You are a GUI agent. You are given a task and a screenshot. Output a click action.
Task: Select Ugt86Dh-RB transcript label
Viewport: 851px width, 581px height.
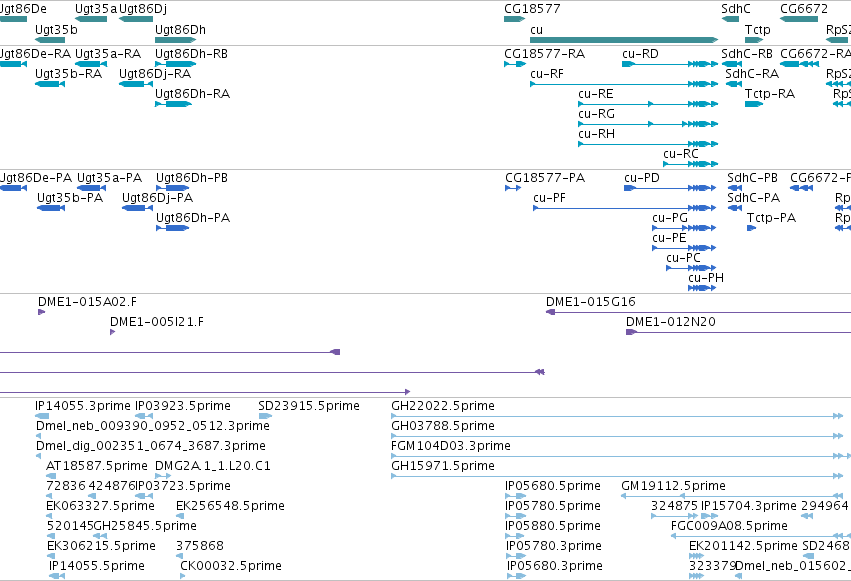click(x=192, y=54)
